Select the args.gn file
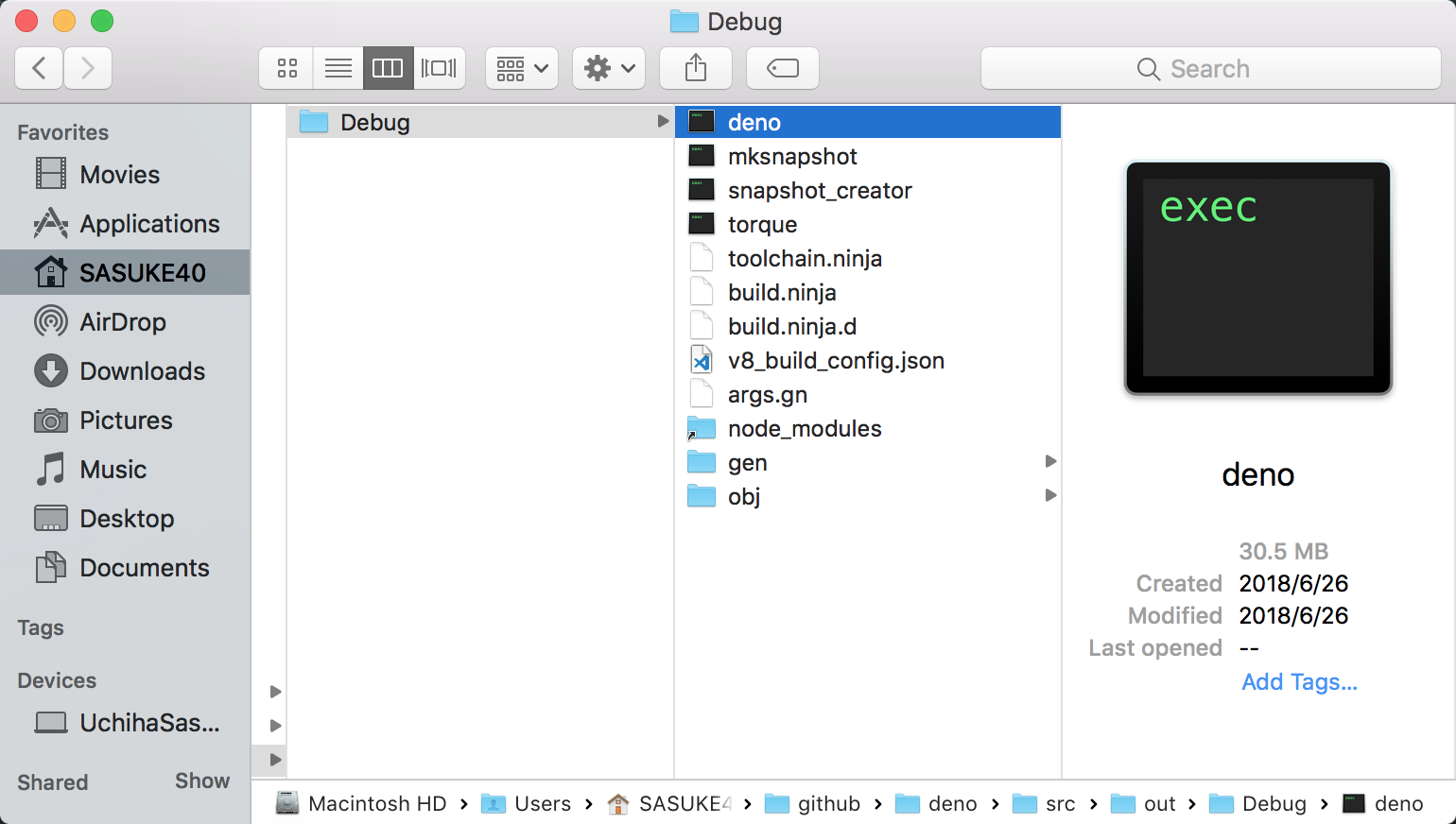 point(868,394)
